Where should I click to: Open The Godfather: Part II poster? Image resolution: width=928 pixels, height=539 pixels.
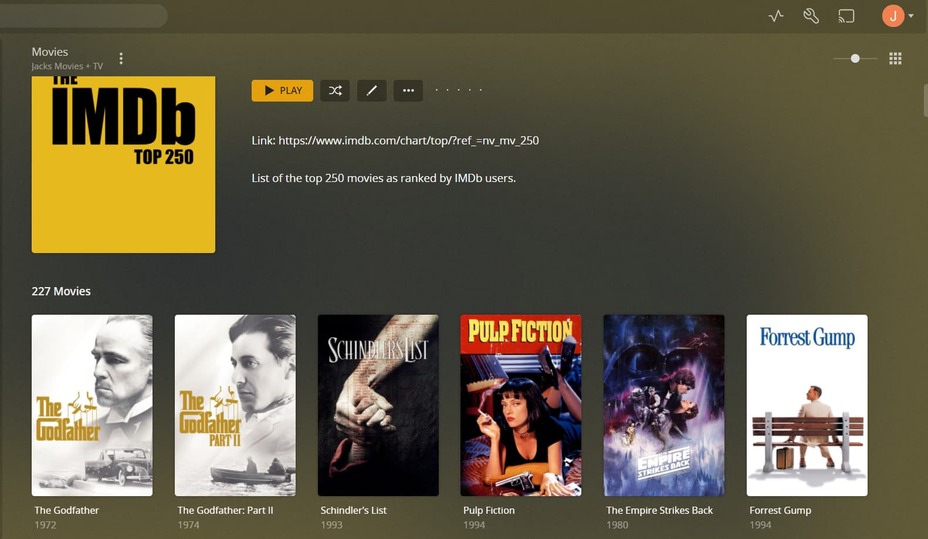click(x=235, y=405)
